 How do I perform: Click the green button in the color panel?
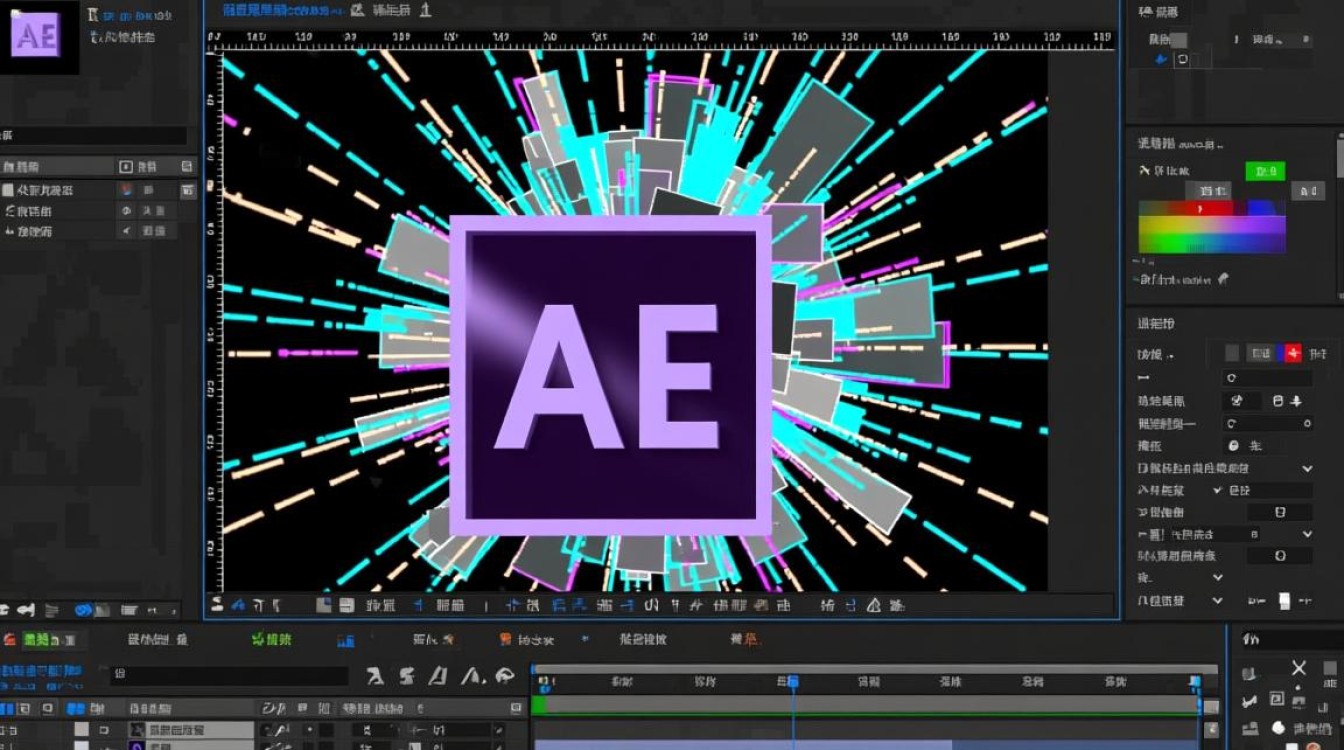[x=1265, y=171]
